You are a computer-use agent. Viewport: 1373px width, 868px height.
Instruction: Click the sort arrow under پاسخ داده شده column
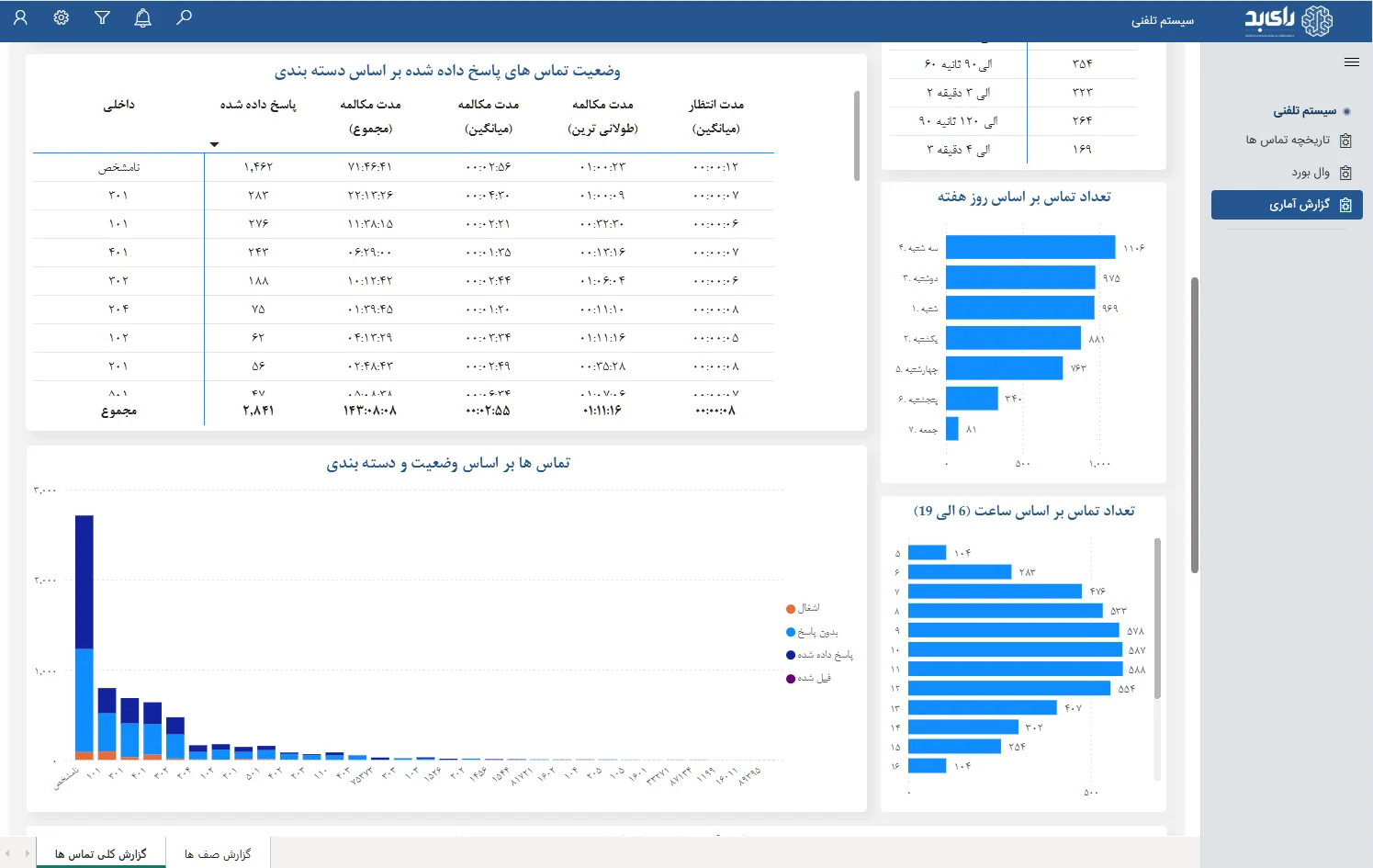click(214, 145)
